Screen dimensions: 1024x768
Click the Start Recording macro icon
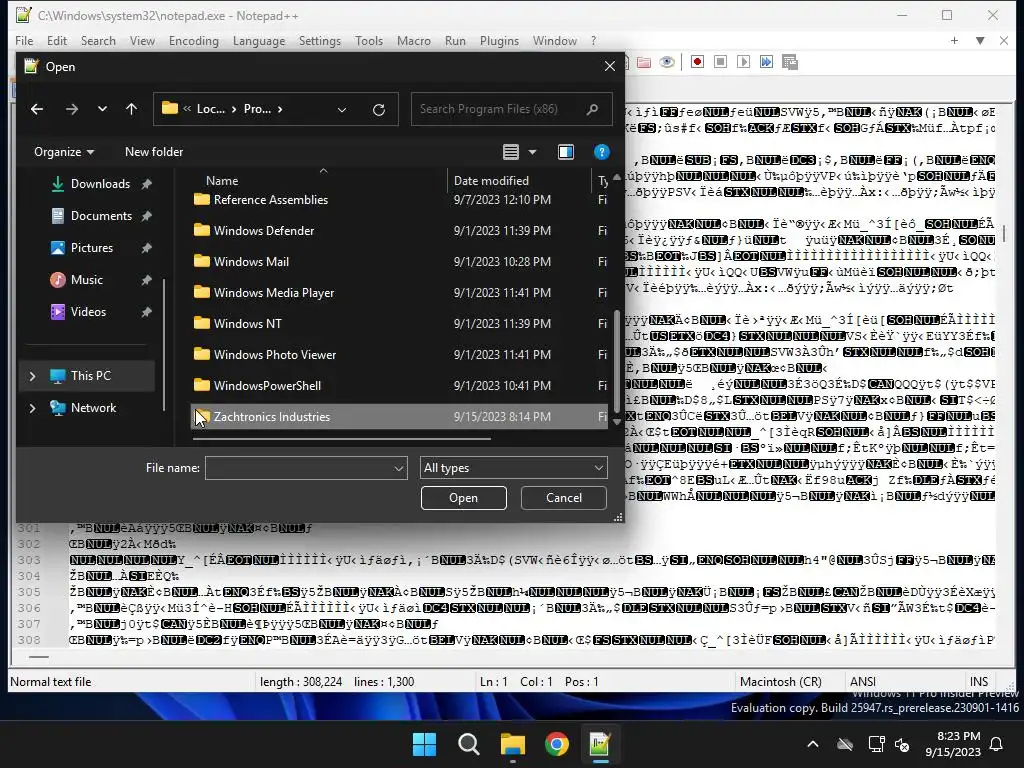[697, 62]
